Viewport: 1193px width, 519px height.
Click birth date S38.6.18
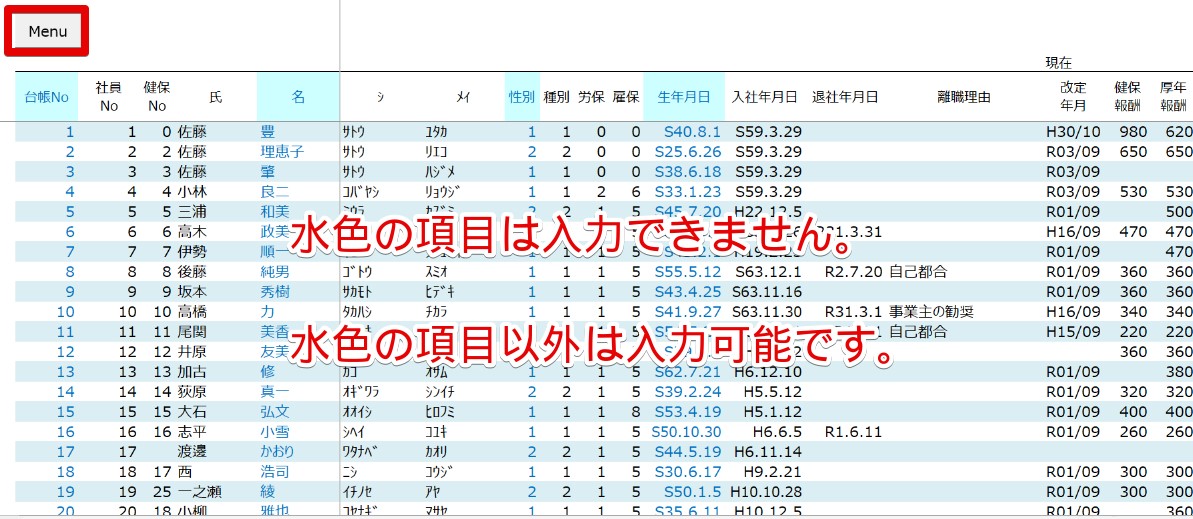click(688, 171)
